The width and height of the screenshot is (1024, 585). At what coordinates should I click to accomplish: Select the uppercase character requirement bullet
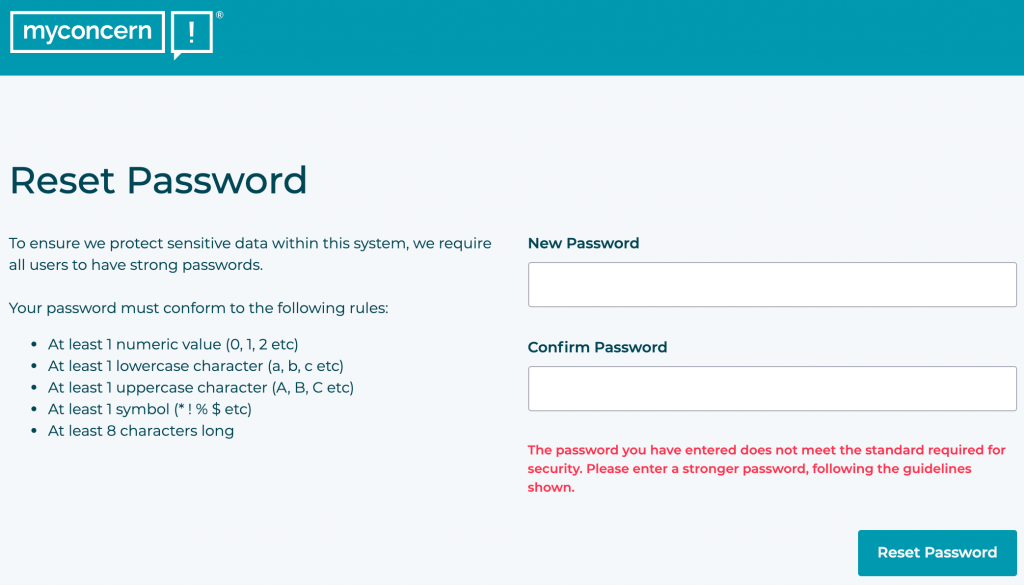[x=200, y=387]
